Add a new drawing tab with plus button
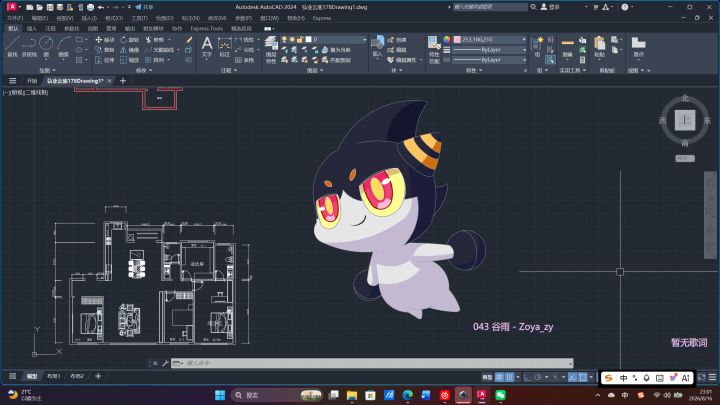720x405 pixels. (123, 81)
